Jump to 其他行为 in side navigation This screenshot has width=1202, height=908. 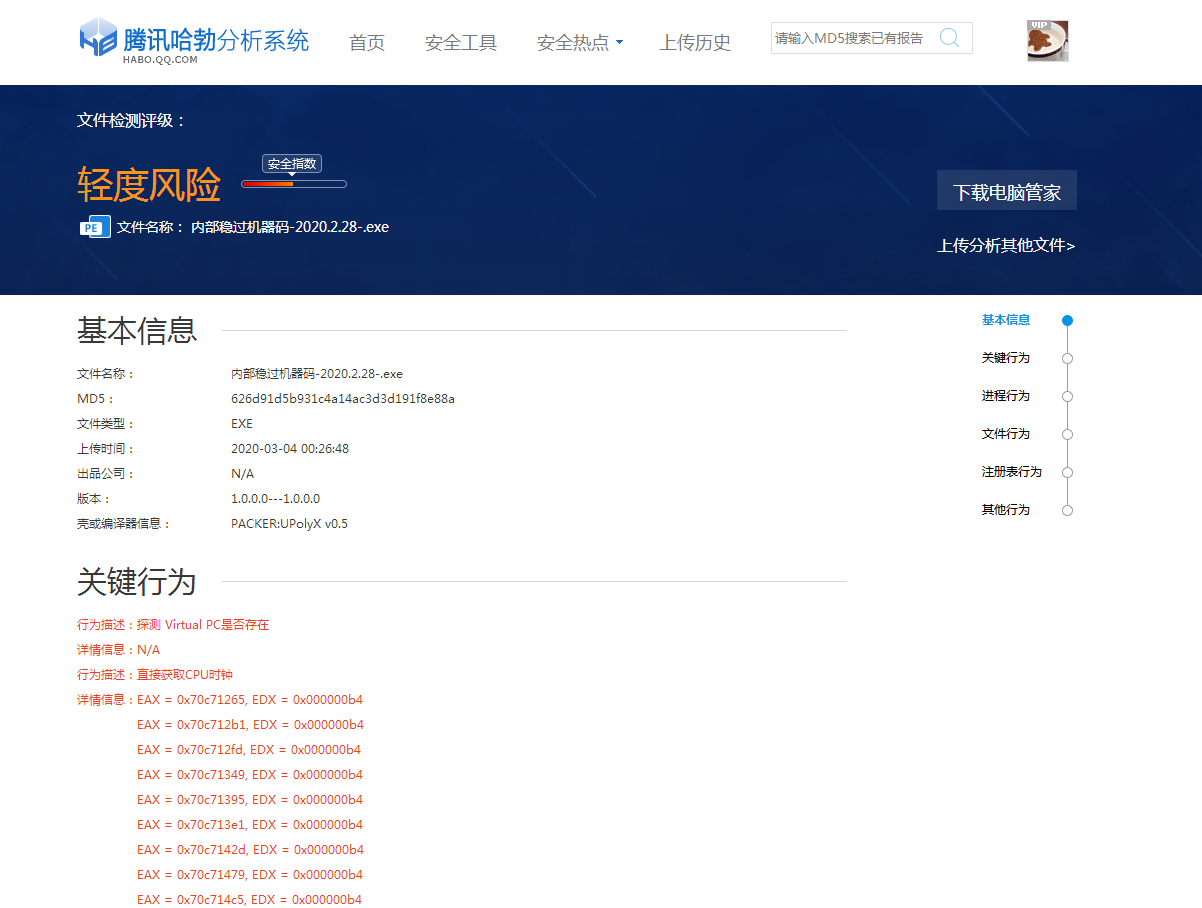[1006, 510]
